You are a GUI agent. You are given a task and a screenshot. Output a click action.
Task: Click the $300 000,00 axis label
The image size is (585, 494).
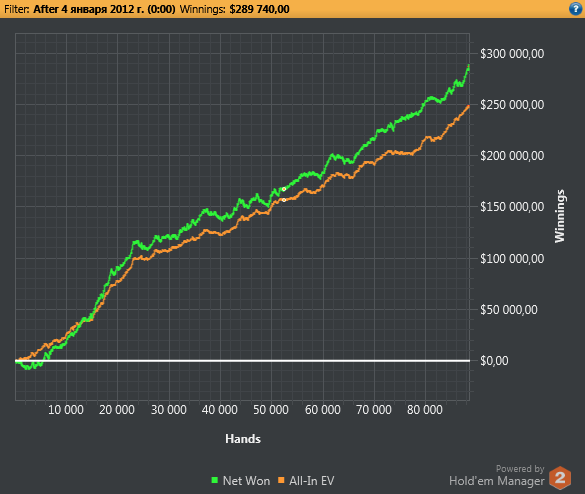pyautogui.click(x=512, y=54)
